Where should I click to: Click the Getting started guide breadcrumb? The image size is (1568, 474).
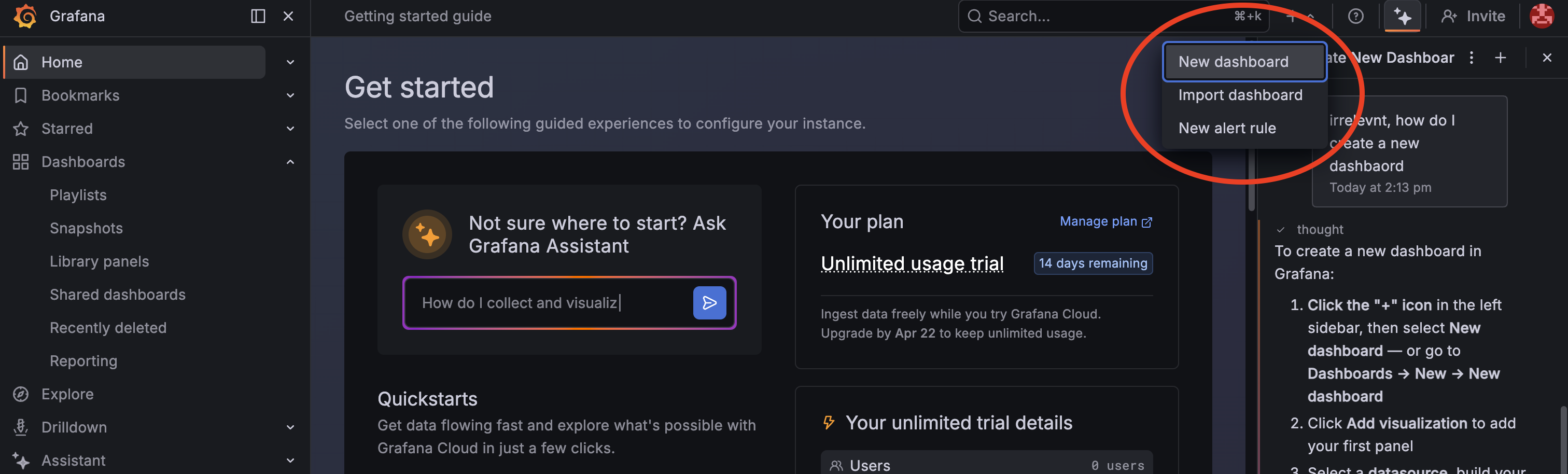point(417,16)
